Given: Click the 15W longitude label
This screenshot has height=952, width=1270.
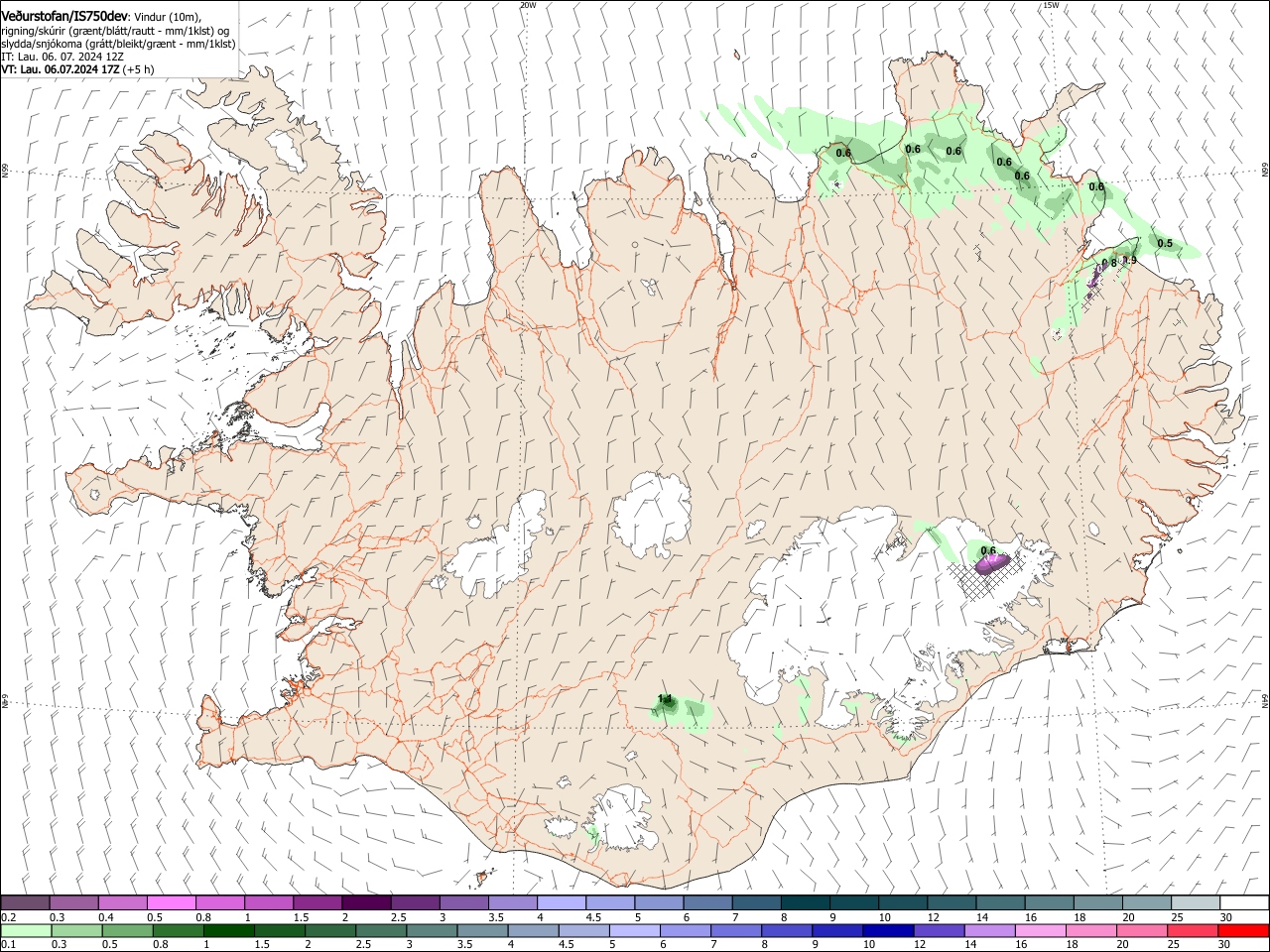Looking at the screenshot, I should (1051, 5).
